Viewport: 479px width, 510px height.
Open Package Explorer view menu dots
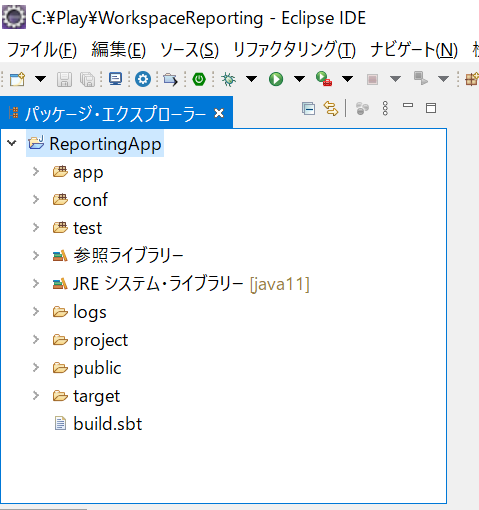pyautogui.click(x=385, y=109)
